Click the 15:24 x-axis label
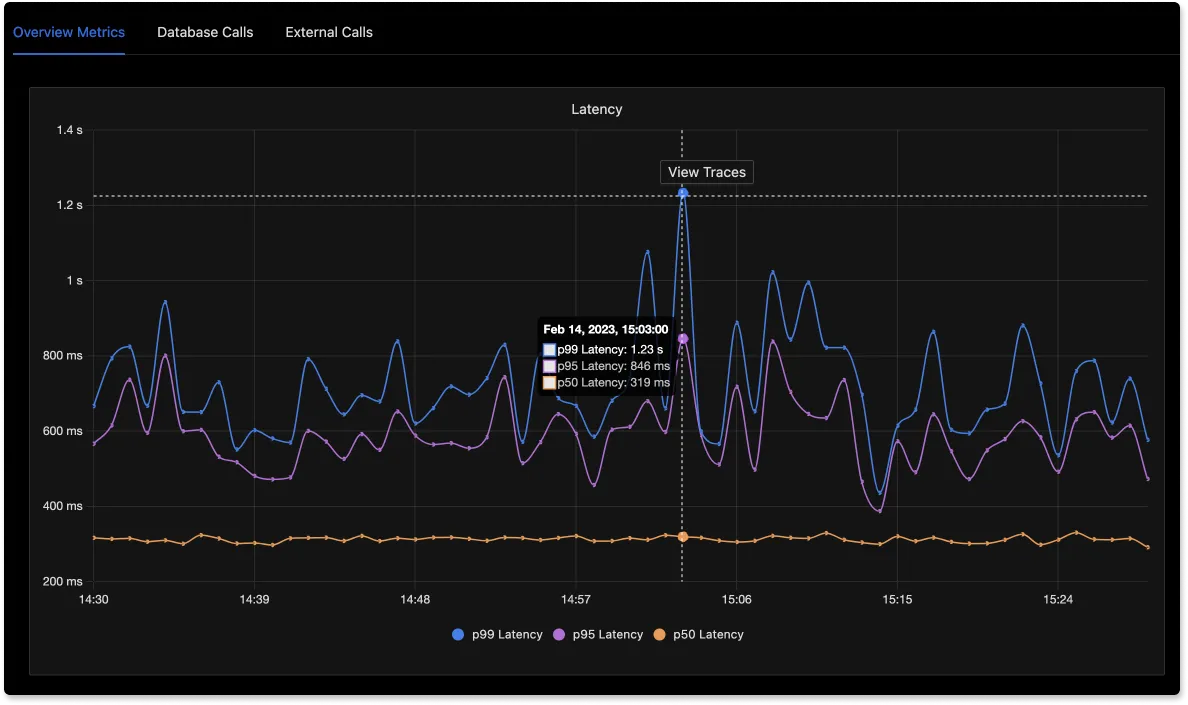This screenshot has height=705, width=1188. point(1058,600)
